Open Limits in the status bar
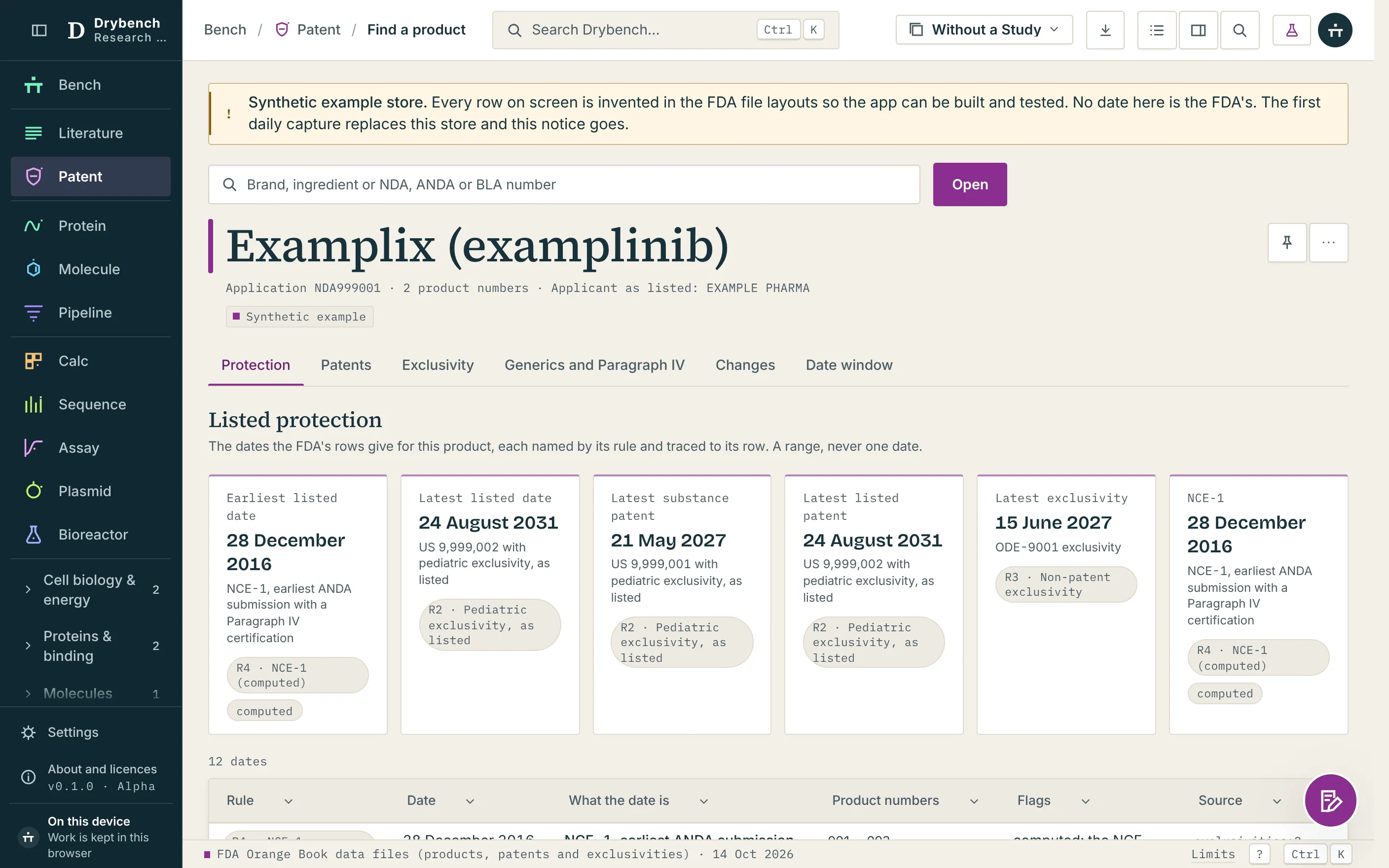Viewport: 1389px width, 868px height. pos(1213,854)
